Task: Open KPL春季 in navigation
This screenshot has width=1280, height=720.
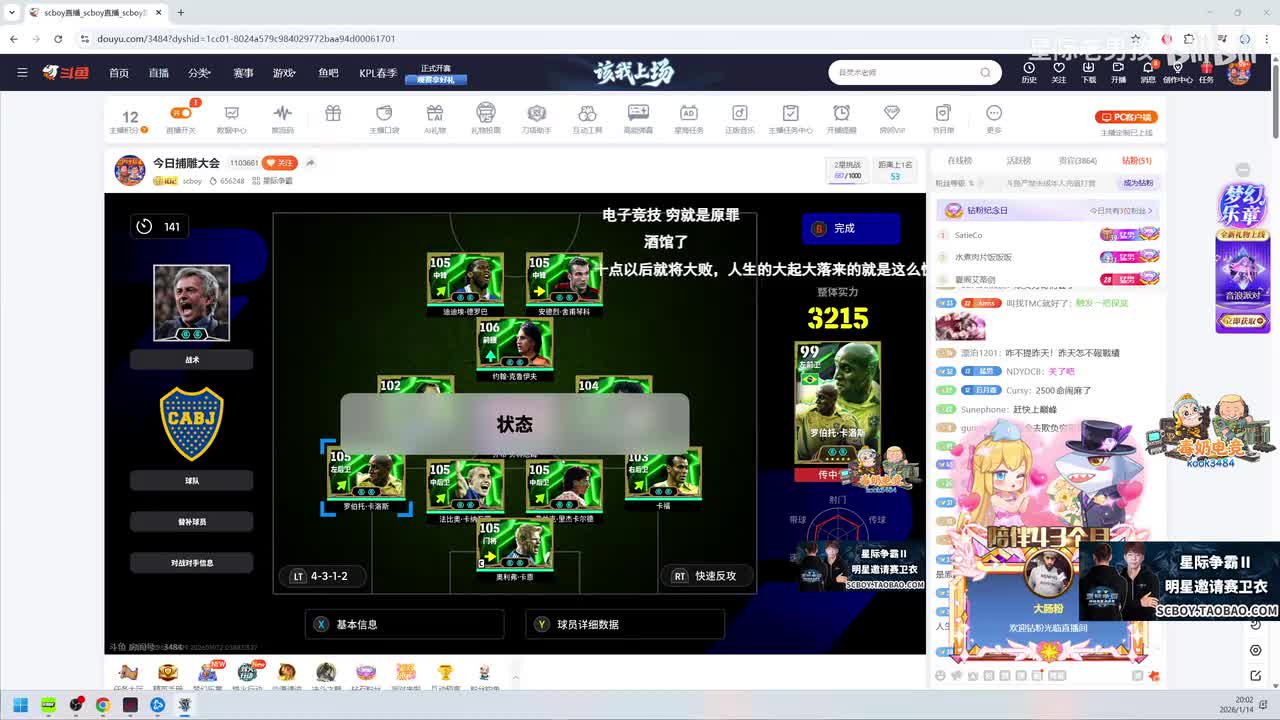Action: [x=378, y=72]
